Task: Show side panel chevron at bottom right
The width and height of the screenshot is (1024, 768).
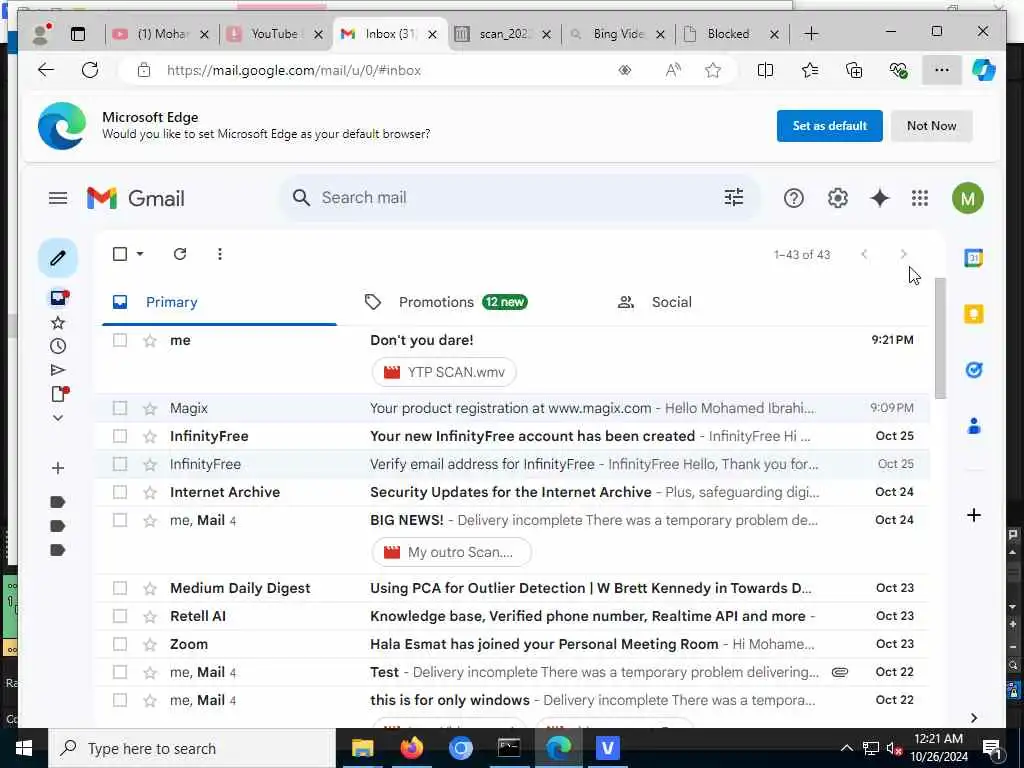Action: click(973, 718)
